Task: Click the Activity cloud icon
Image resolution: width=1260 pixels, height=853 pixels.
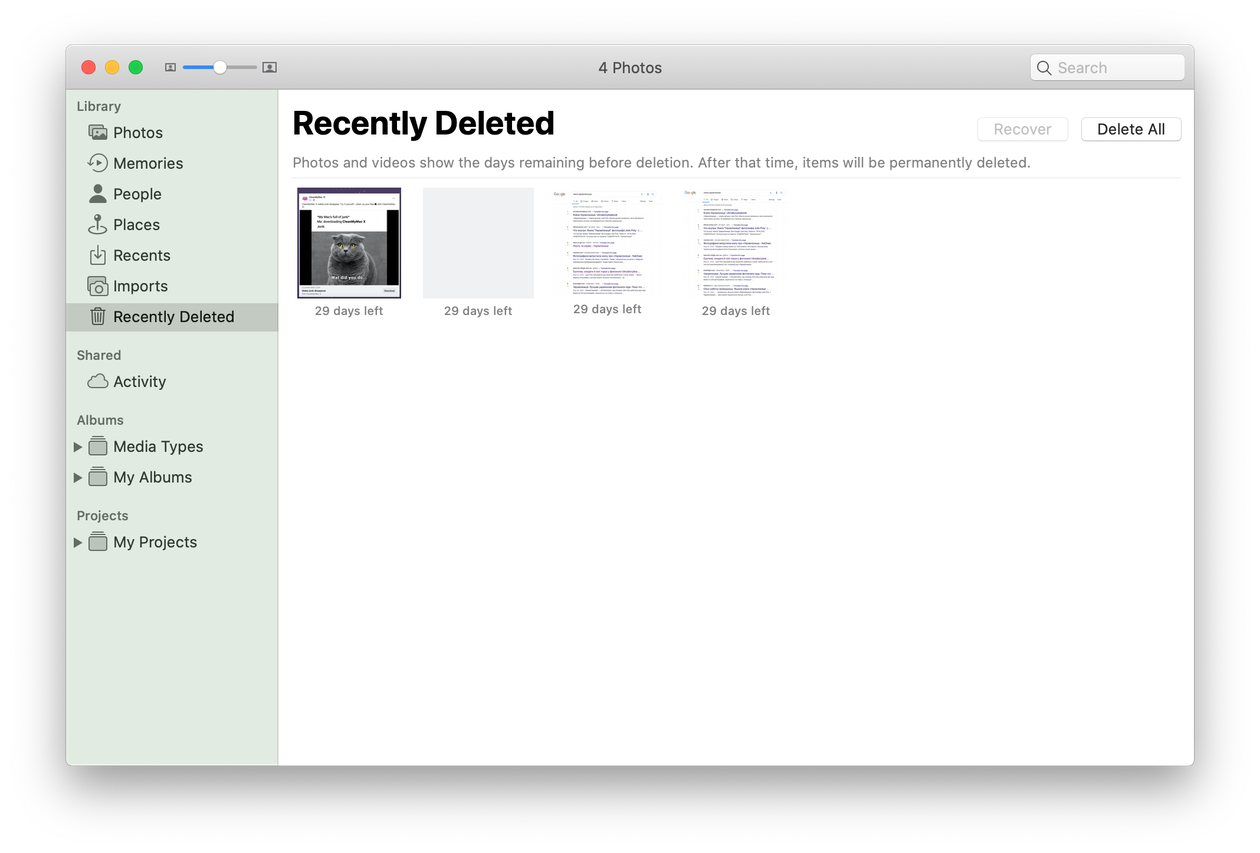Action: click(x=97, y=381)
